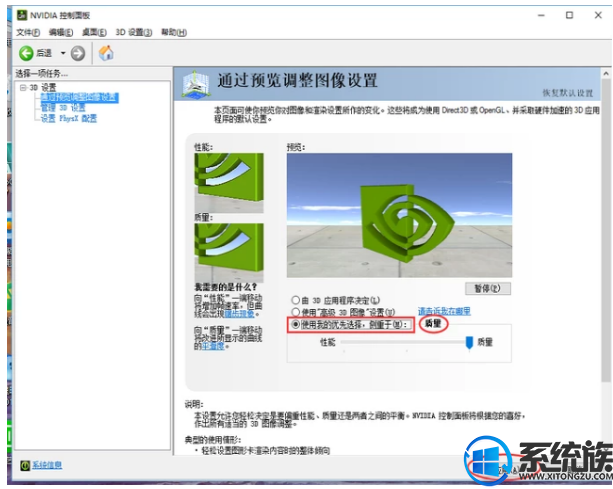This screenshot has height=489, width=613.
Task: Click the main 3D preview image
Action: pyautogui.click(x=399, y=215)
